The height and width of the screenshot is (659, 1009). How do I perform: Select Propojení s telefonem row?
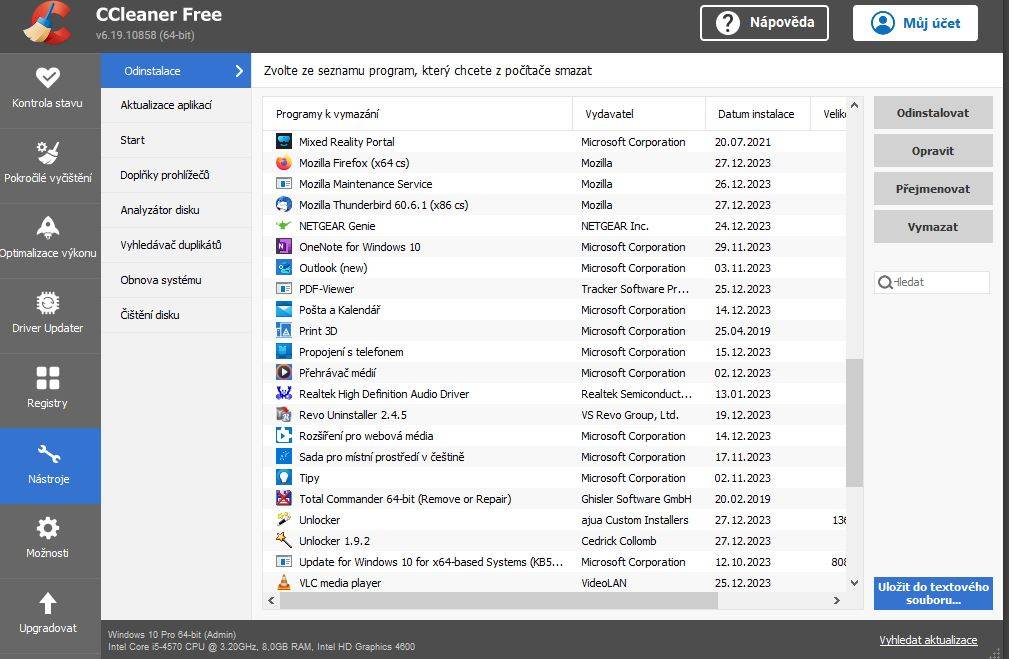point(555,352)
